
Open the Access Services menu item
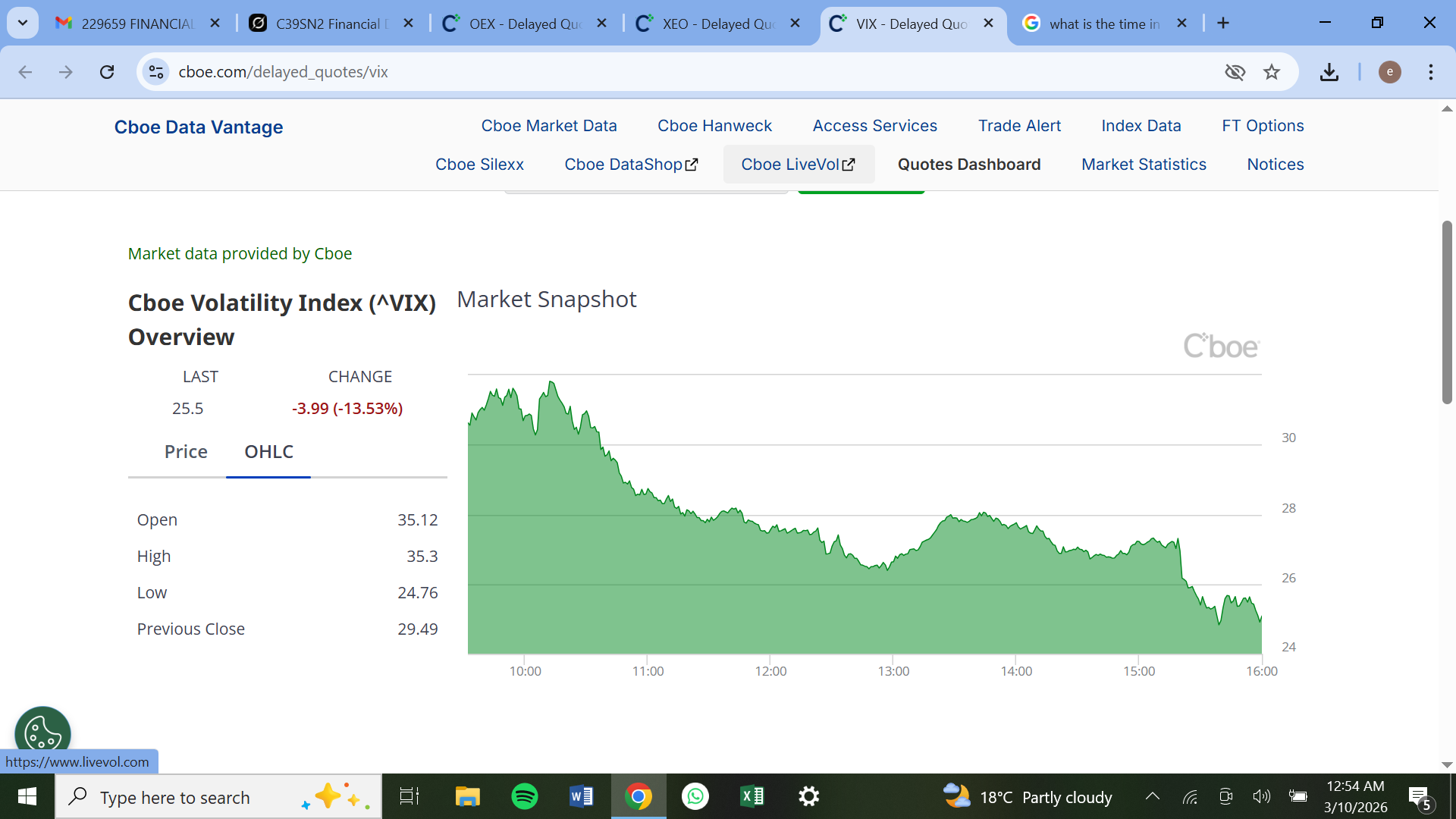pyautogui.click(x=875, y=126)
